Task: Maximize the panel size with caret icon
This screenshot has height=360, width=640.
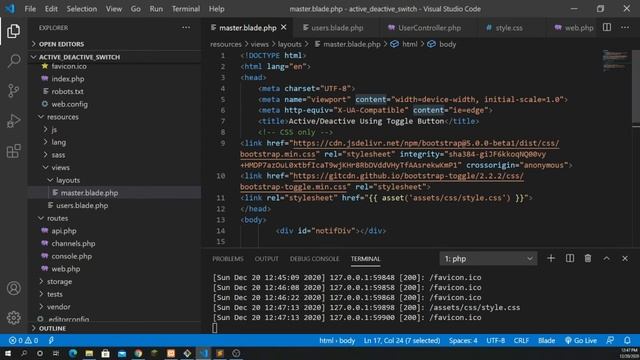Action: pos(607,258)
